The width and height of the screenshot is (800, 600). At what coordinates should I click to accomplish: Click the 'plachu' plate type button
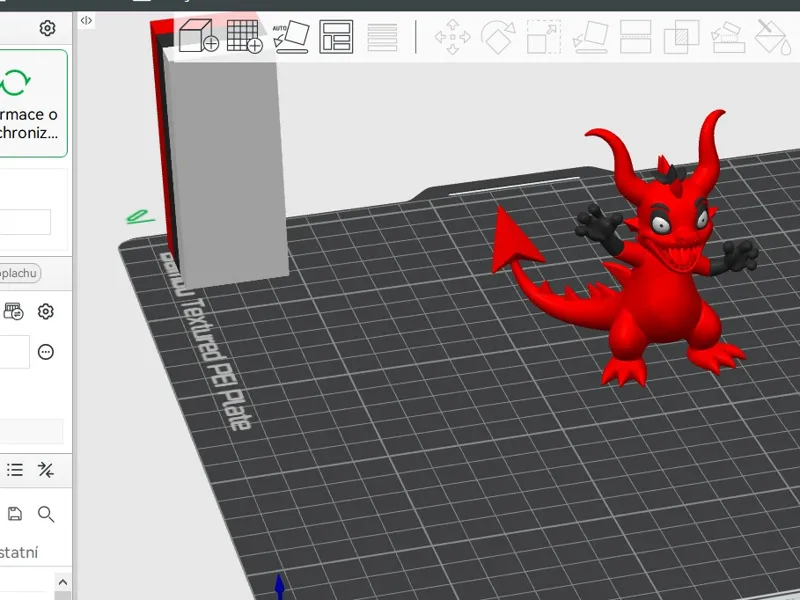click(19, 273)
